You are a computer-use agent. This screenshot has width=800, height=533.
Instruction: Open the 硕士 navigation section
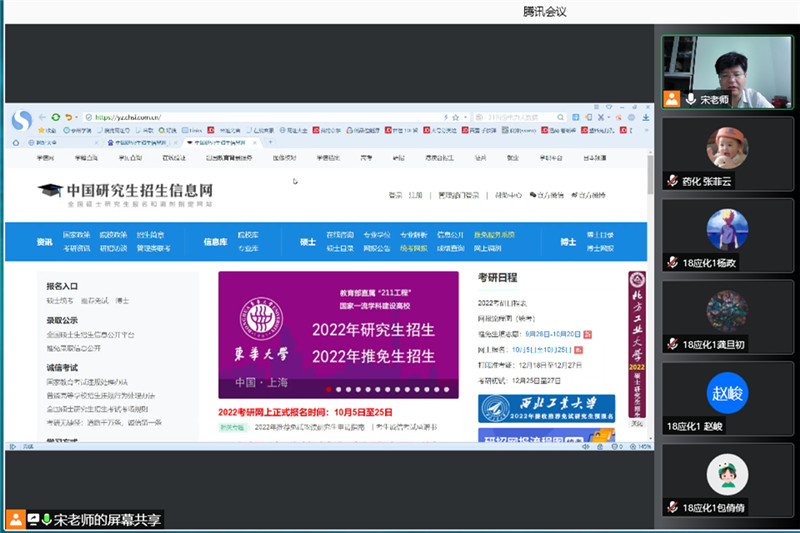click(x=307, y=241)
